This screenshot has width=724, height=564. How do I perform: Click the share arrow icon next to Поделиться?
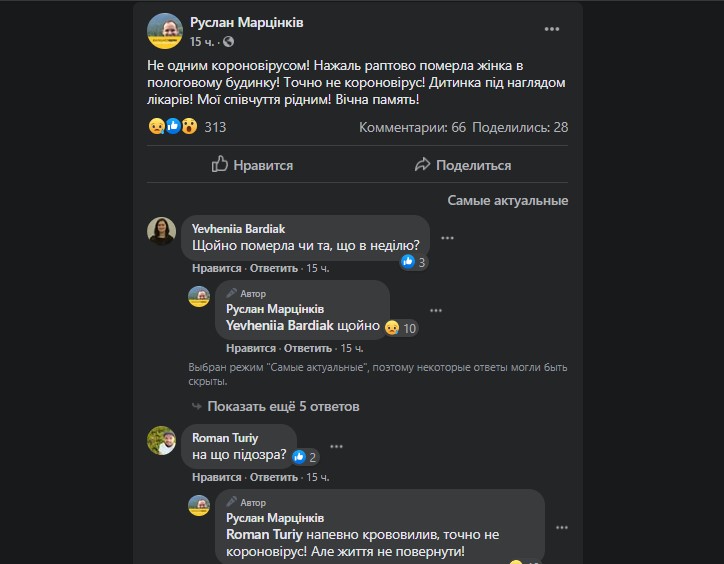pos(422,165)
